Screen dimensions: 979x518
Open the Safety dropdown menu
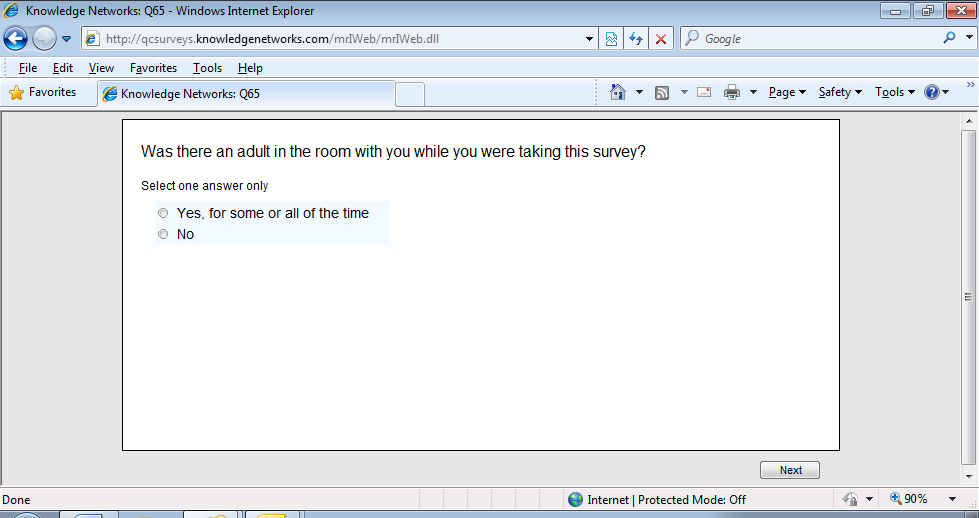point(840,92)
